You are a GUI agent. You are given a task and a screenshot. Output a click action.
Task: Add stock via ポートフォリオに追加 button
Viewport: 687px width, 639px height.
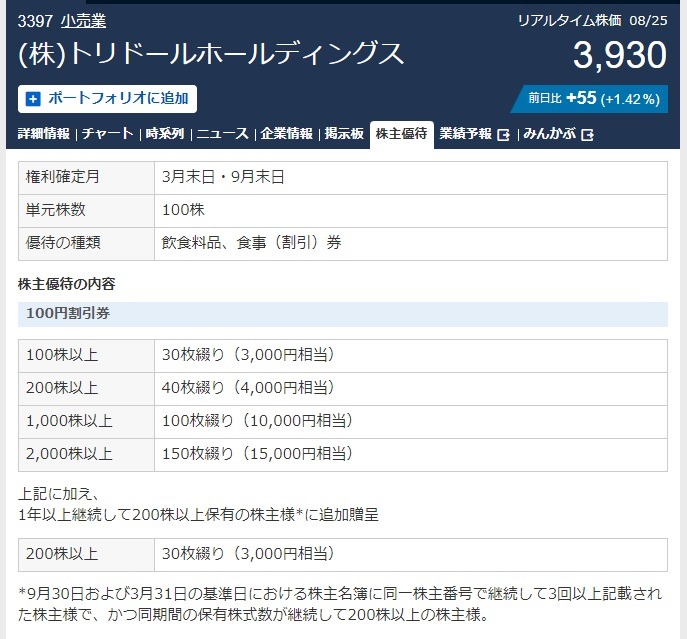tap(107, 99)
